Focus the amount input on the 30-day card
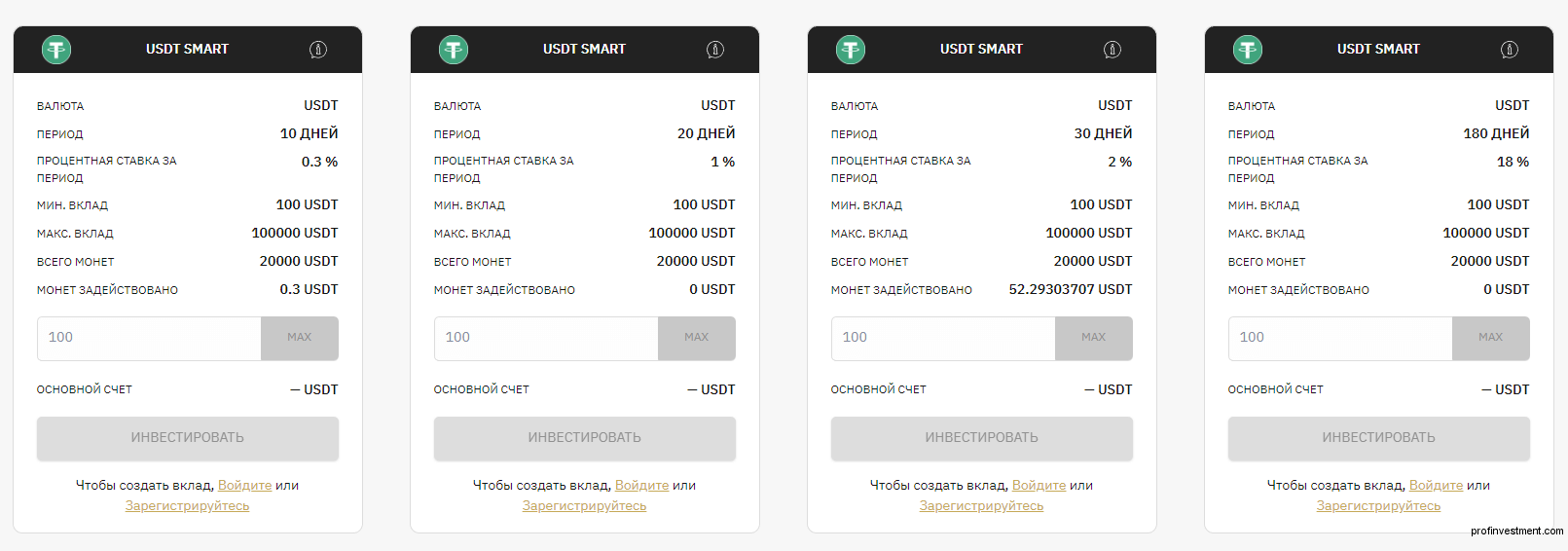Viewport: 1568px width, 551px height. 943,338
